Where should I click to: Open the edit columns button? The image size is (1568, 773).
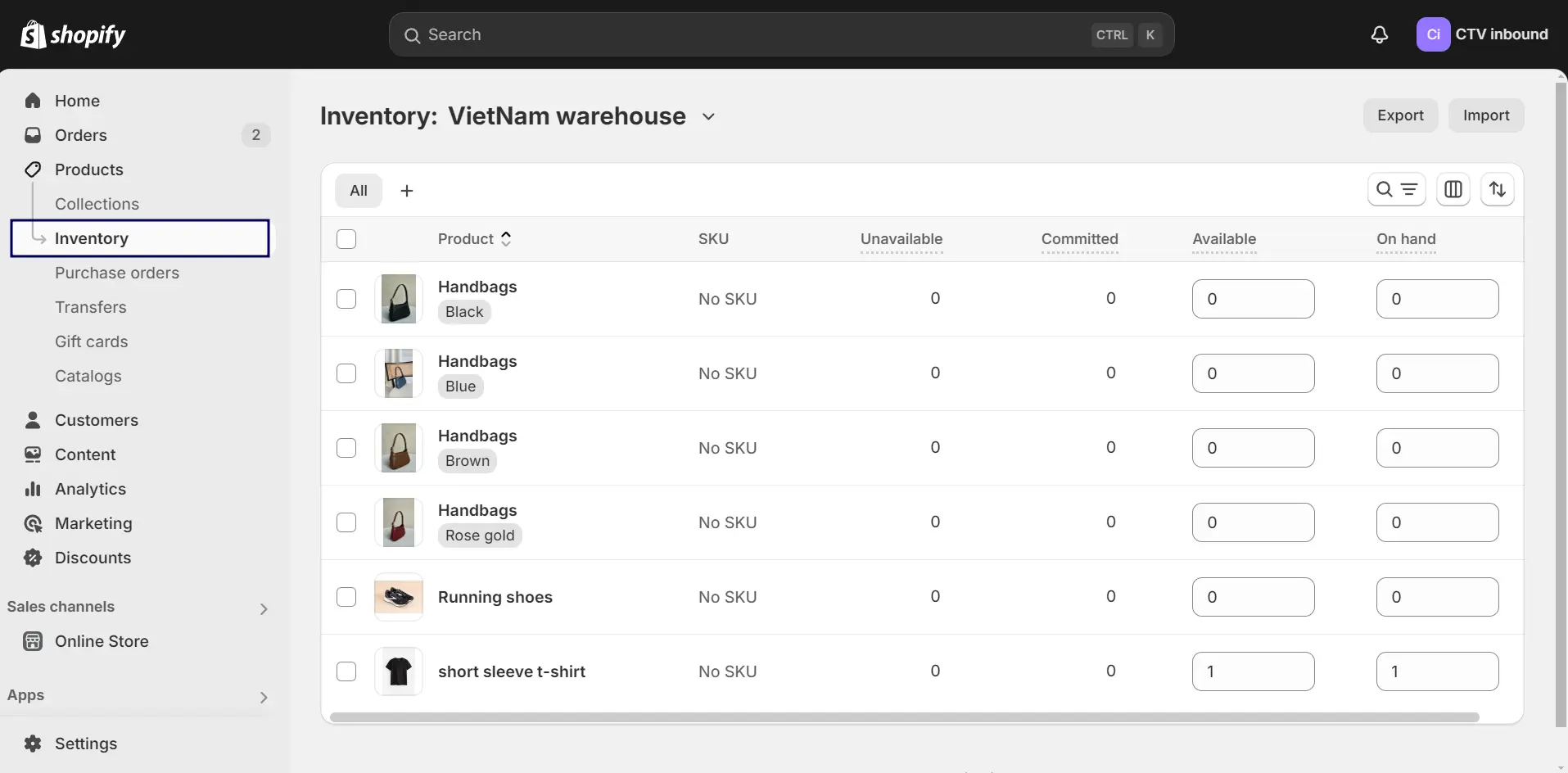[1453, 190]
